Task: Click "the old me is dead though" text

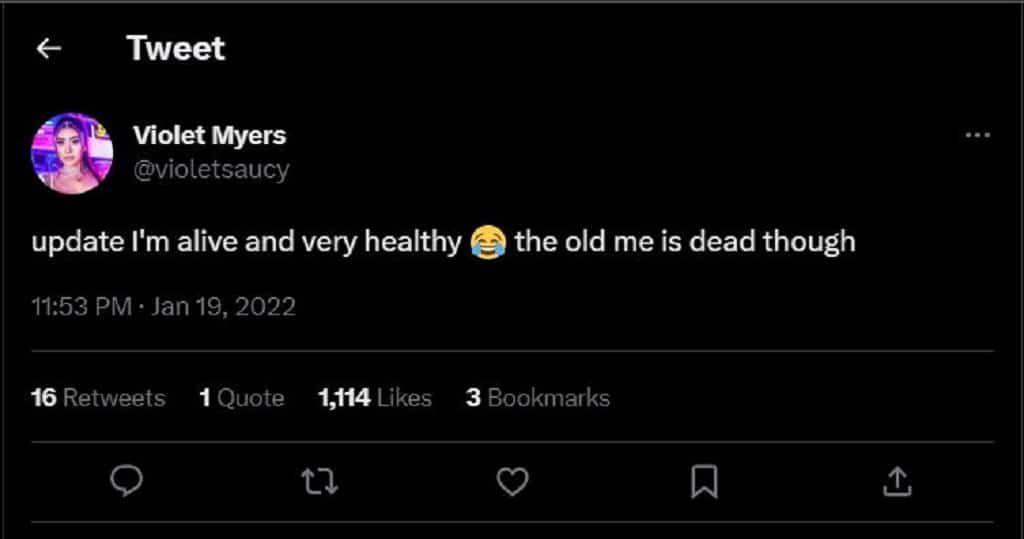Action: (x=685, y=243)
